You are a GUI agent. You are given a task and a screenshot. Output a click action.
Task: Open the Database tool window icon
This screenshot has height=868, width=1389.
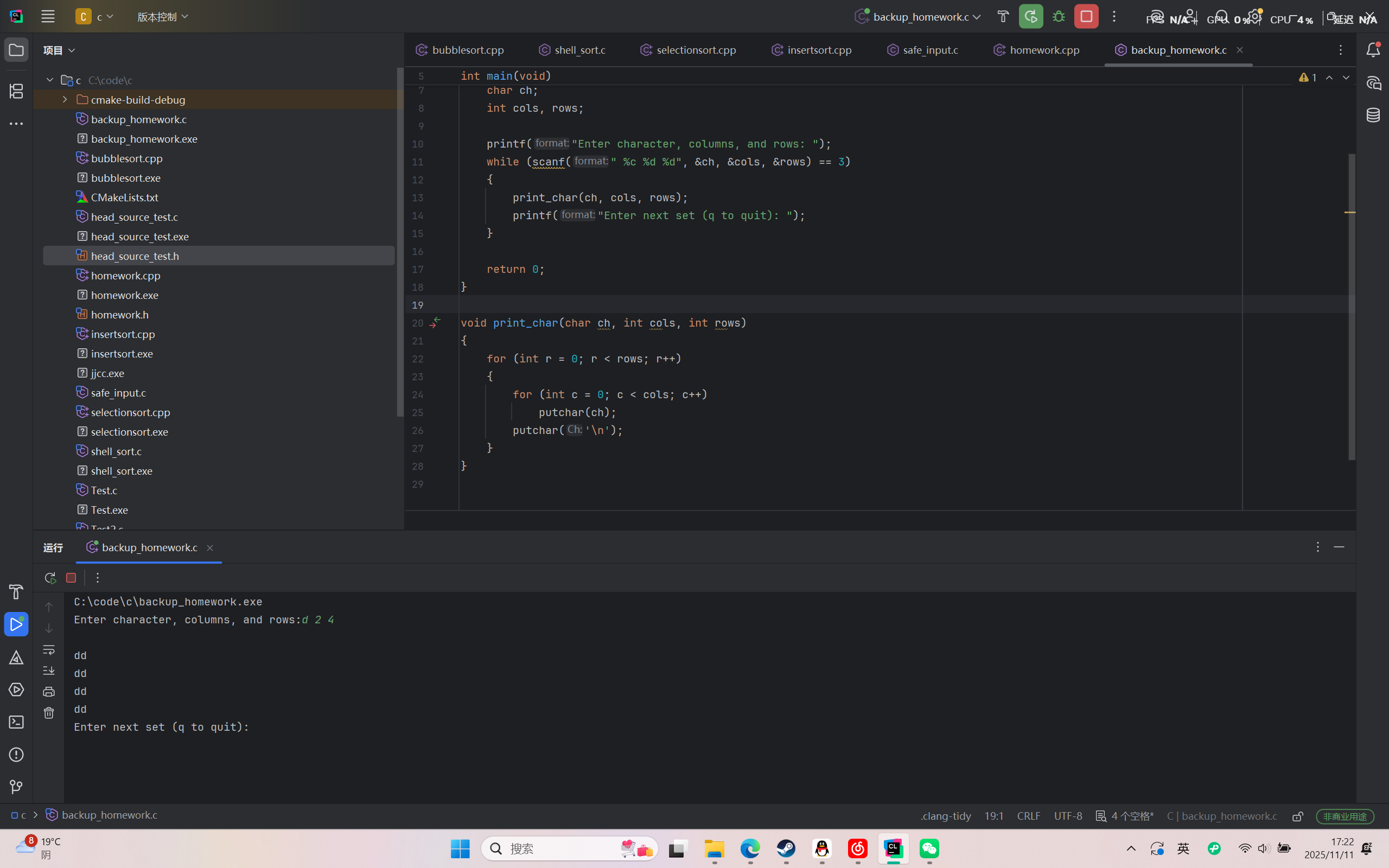click(x=1373, y=115)
